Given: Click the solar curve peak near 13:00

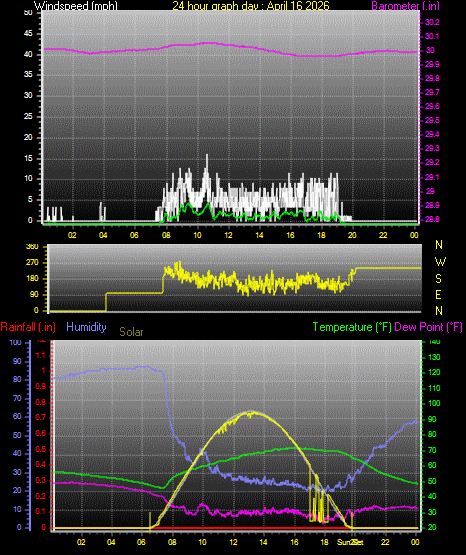Looking at the screenshot, I should (252, 412).
